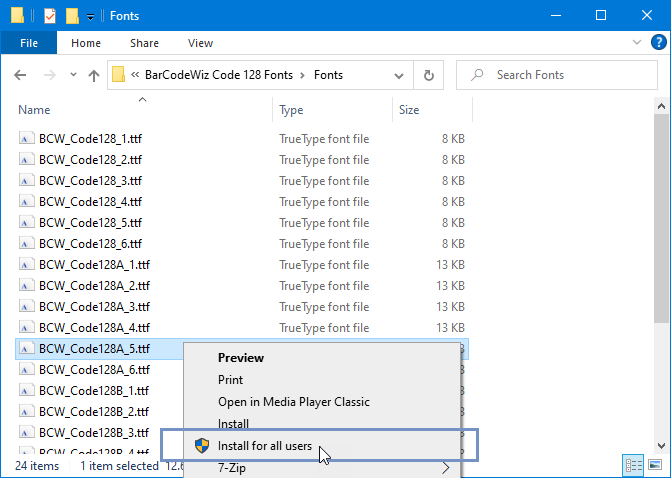Screen dimensions: 671x478
Task: Select BCW_Code128_1.ttf file
Action: (x=90, y=139)
